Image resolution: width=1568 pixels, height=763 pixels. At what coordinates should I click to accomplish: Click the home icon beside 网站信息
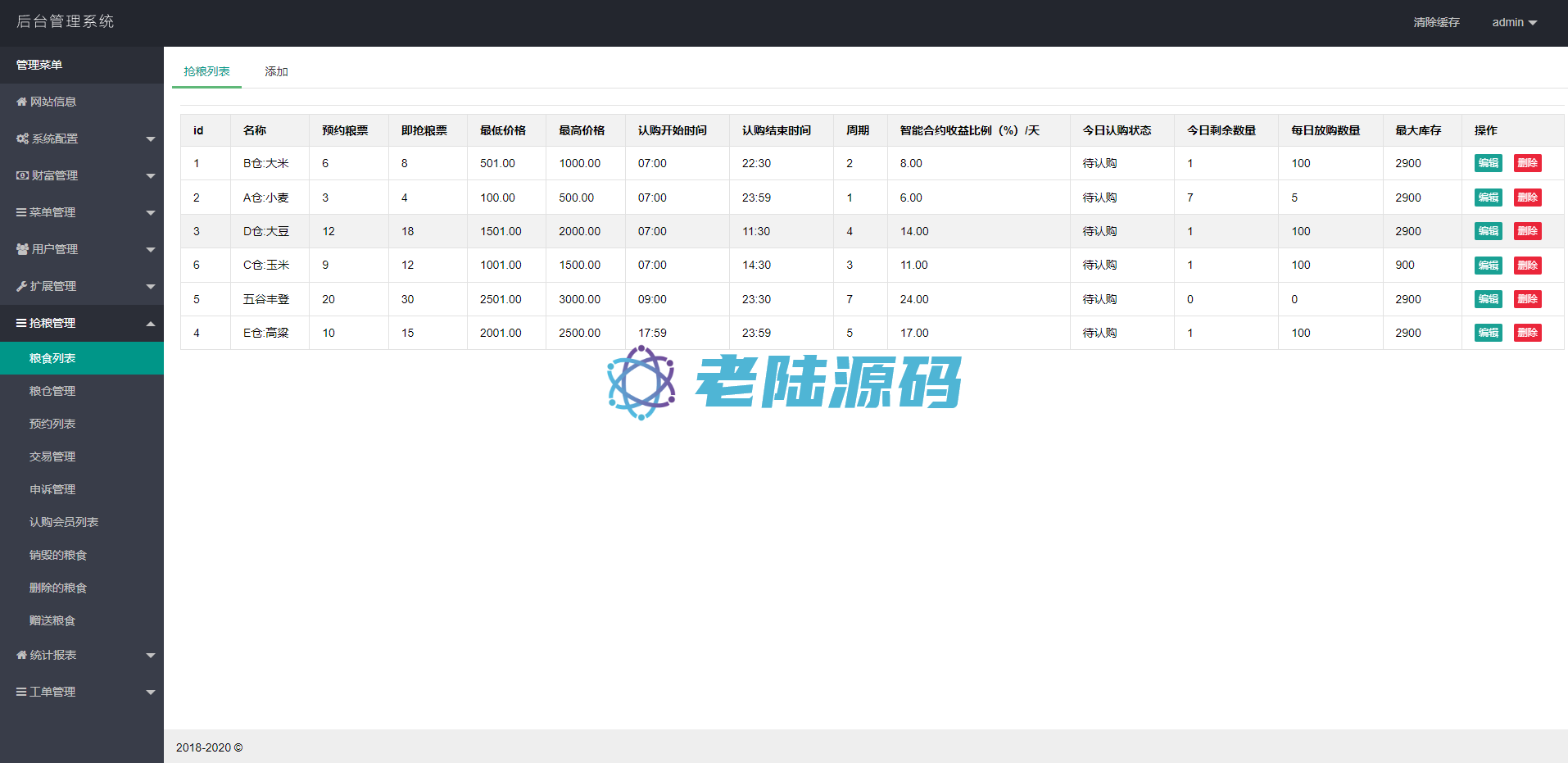(x=21, y=102)
